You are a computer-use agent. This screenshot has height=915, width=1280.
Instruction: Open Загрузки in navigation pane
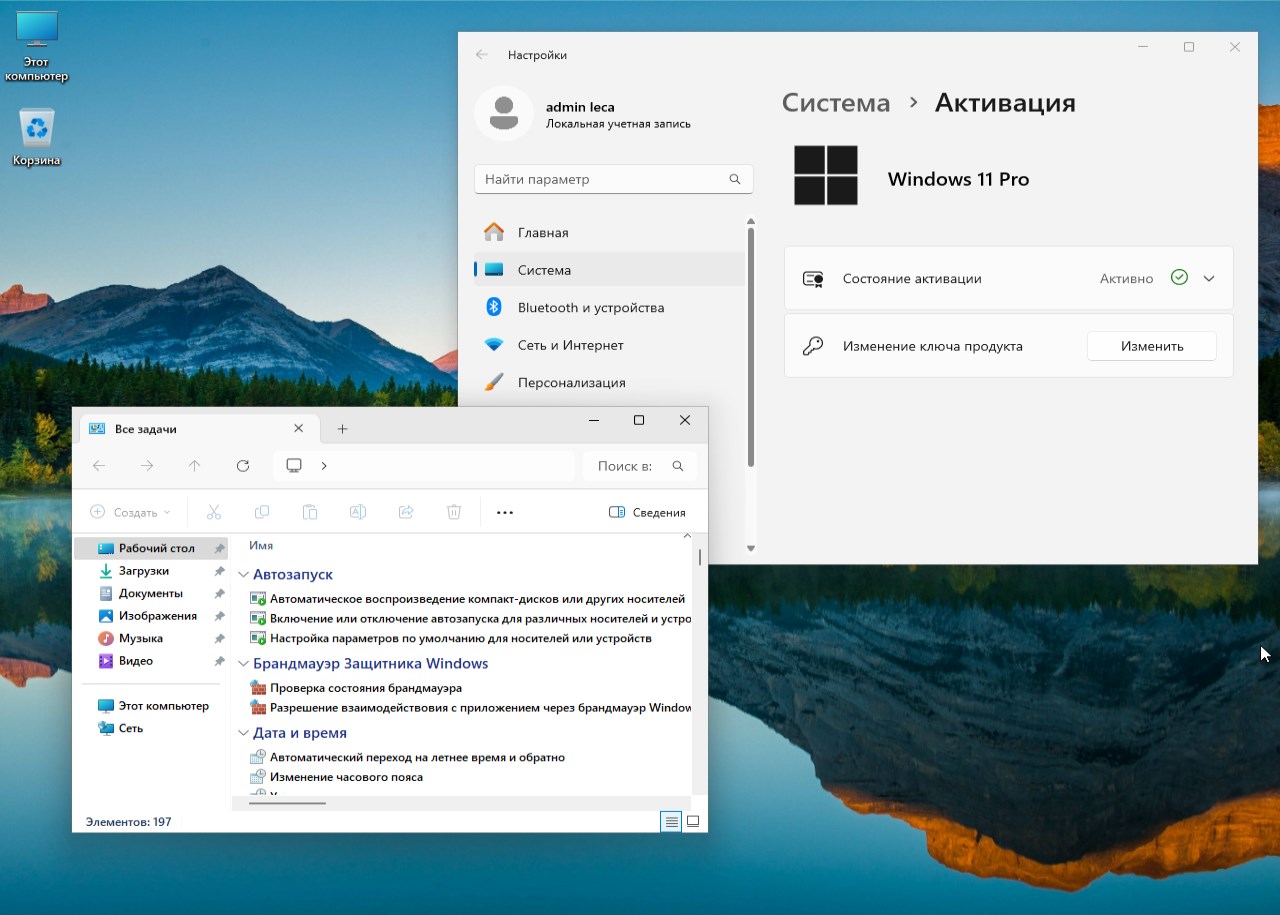point(151,571)
